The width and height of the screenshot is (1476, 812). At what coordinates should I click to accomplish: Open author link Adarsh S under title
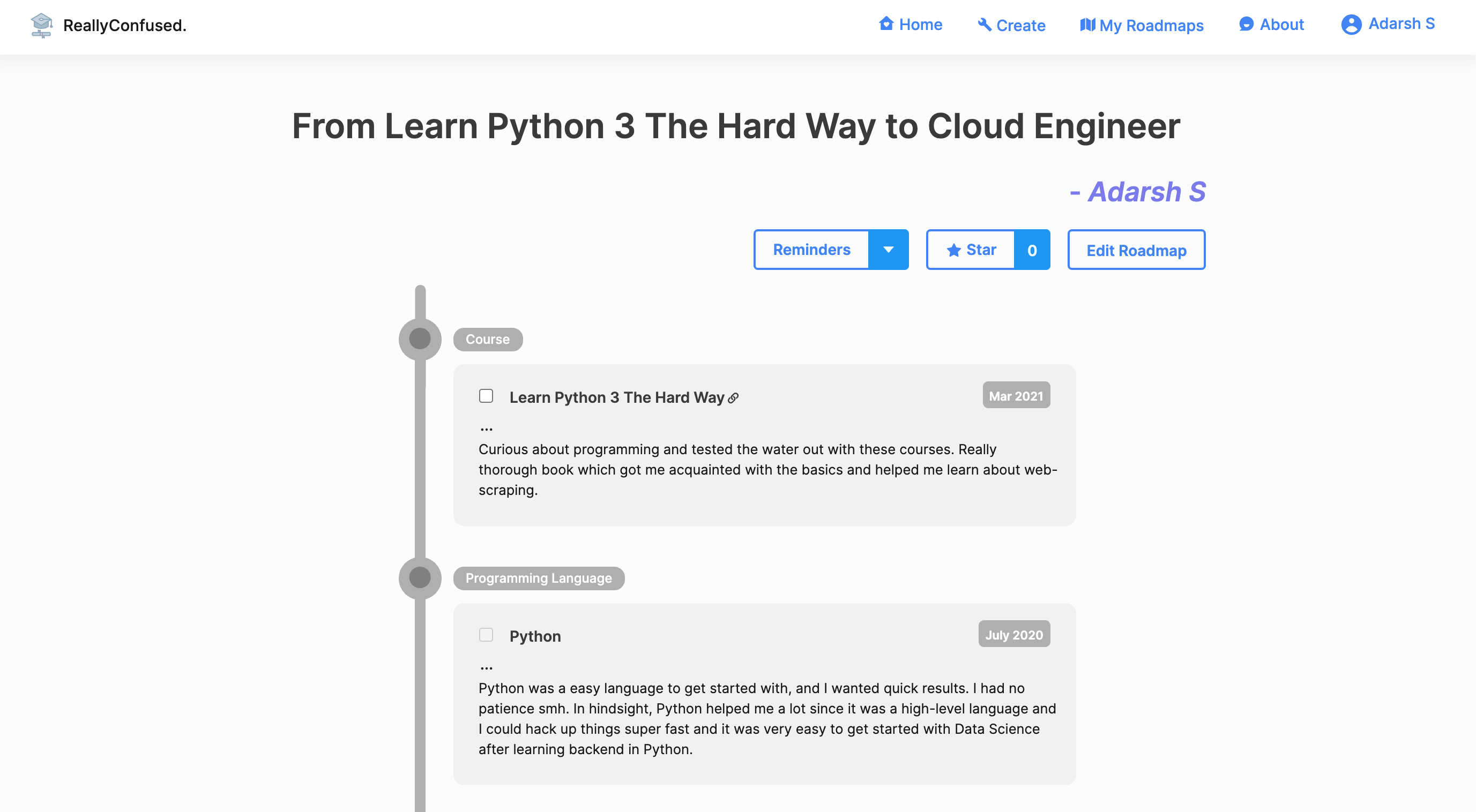click(x=1146, y=192)
